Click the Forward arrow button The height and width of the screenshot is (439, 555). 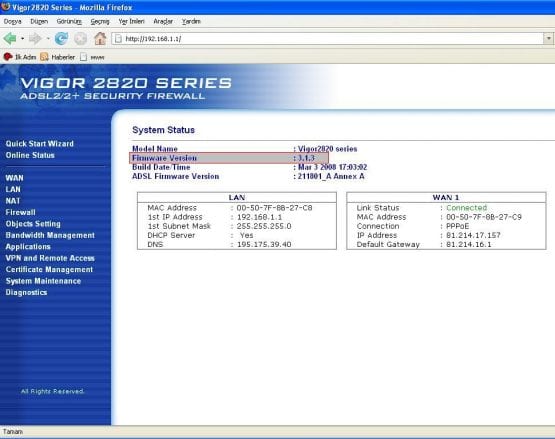click(x=35, y=38)
